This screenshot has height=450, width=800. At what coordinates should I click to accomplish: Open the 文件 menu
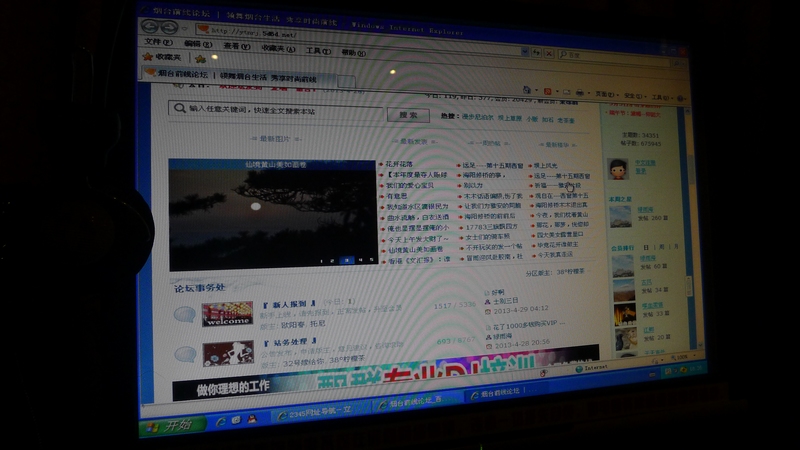[158, 42]
